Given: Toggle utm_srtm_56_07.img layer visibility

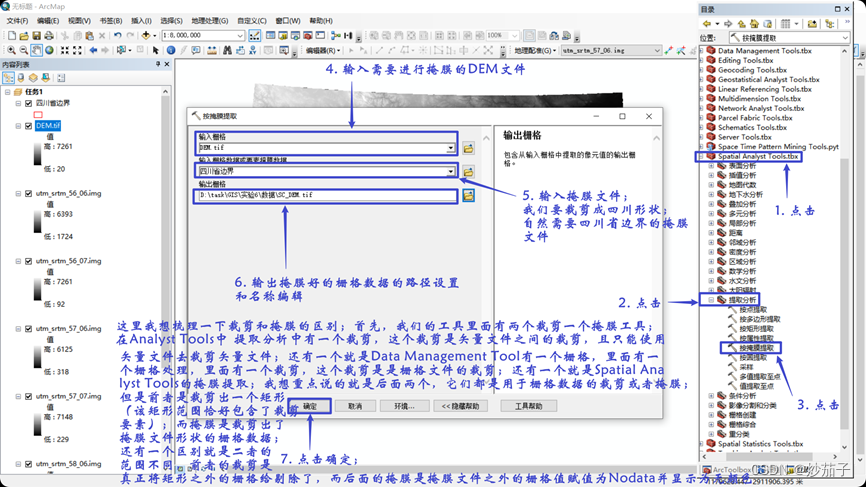Looking at the screenshot, I should 29,261.
